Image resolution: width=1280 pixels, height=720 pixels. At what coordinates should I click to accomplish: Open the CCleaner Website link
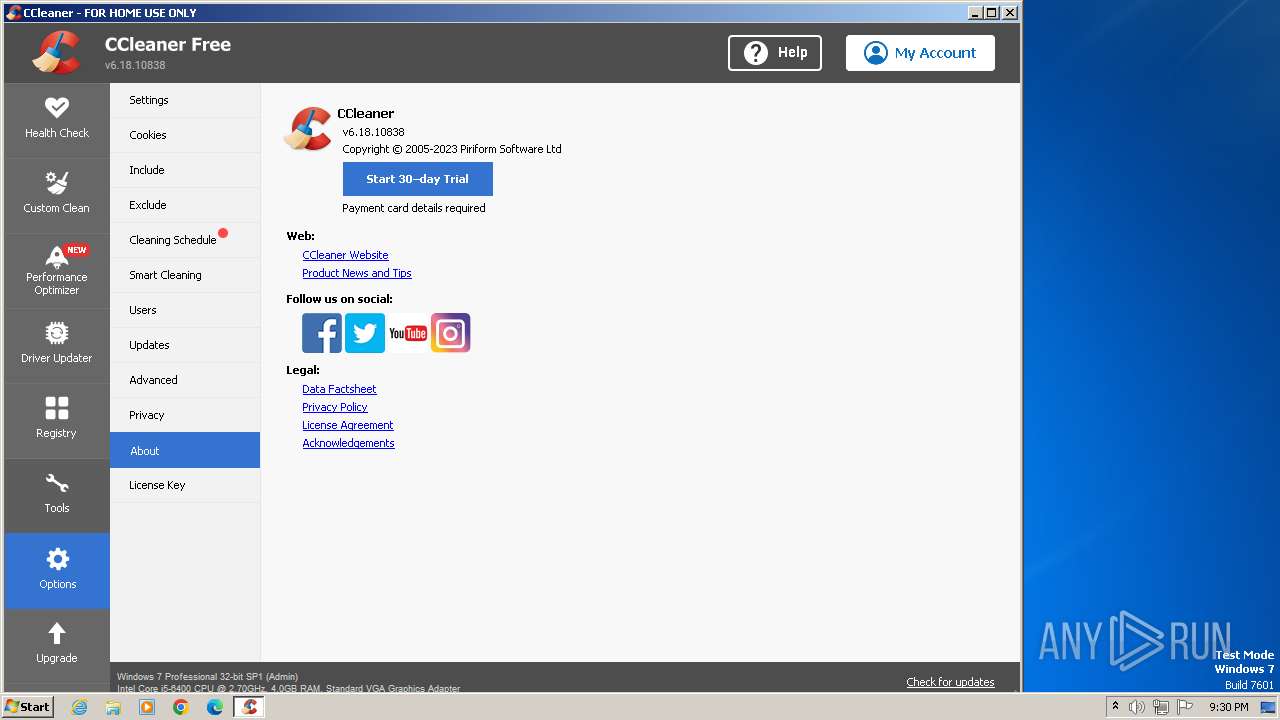click(345, 255)
